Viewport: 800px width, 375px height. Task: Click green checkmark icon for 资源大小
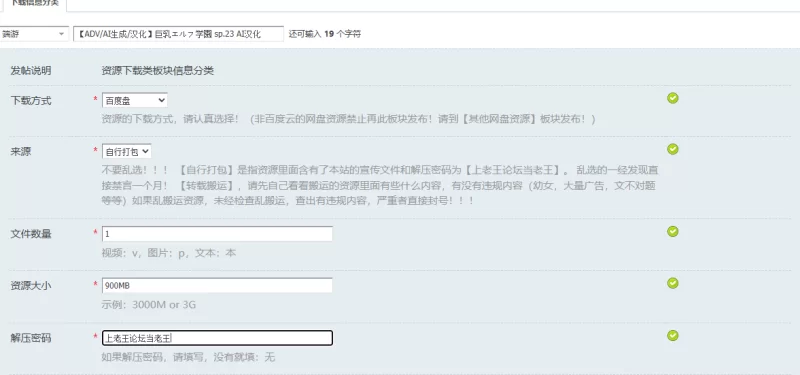tap(672, 283)
